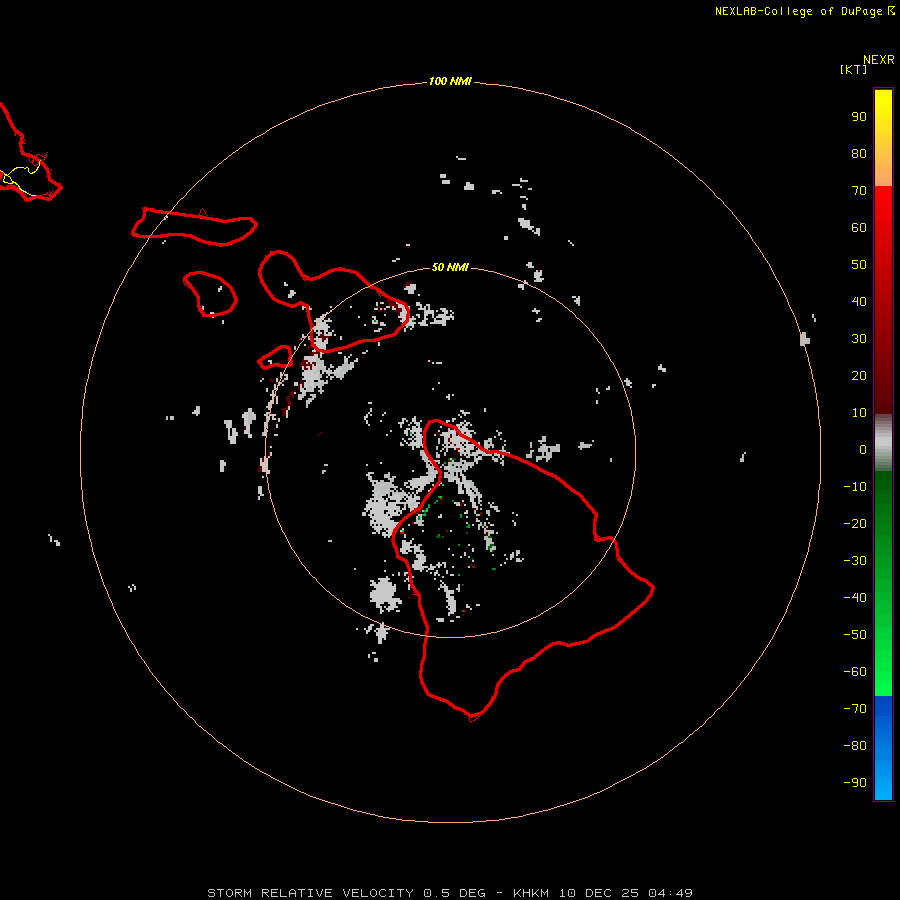Click the 100 NMI range ring label
The image size is (900, 900).
(x=450, y=82)
